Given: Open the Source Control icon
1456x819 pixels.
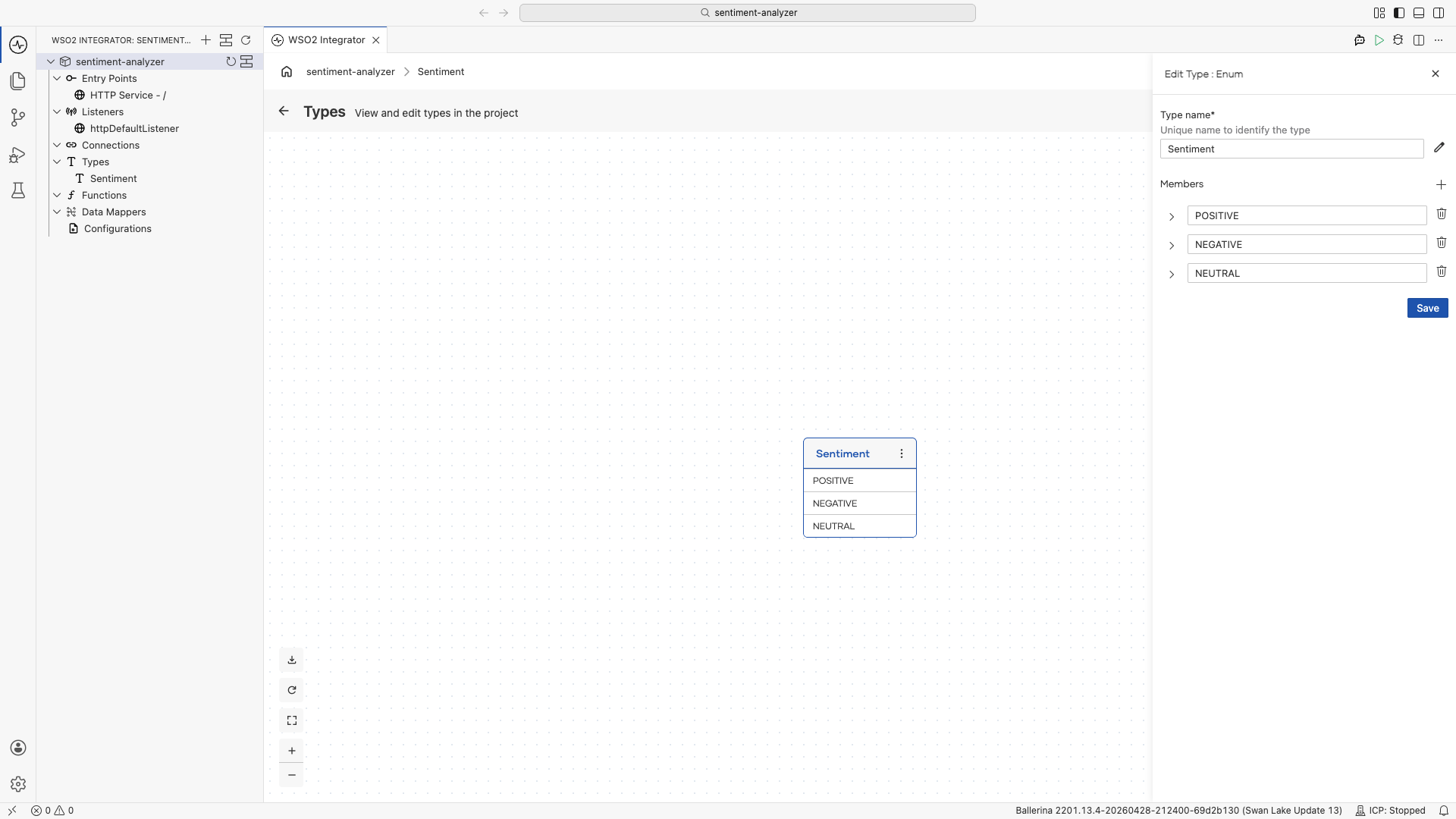Looking at the screenshot, I should click(18, 118).
